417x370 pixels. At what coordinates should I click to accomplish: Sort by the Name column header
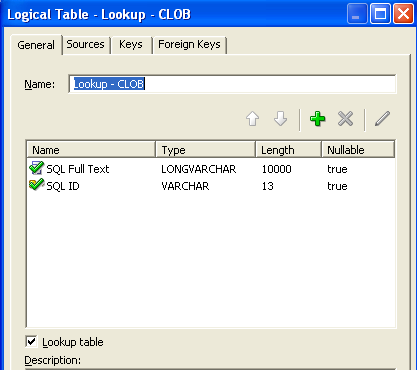tap(91, 150)
